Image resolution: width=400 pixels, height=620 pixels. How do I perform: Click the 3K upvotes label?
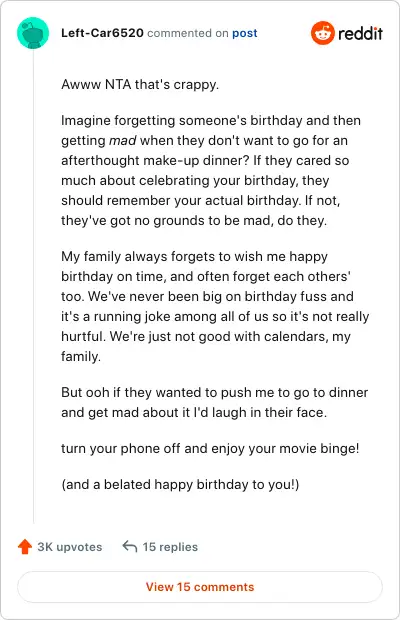[x=70, y=547]
